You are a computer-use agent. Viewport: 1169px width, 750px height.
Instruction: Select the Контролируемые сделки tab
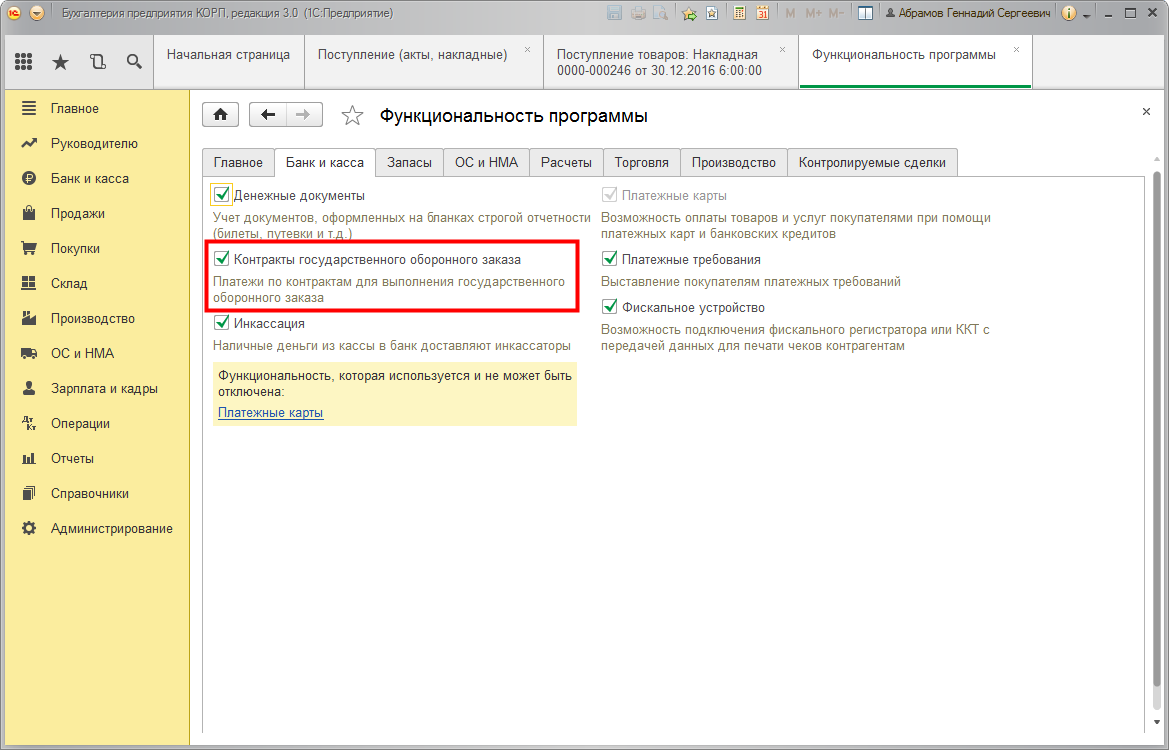tap(872, 163)
